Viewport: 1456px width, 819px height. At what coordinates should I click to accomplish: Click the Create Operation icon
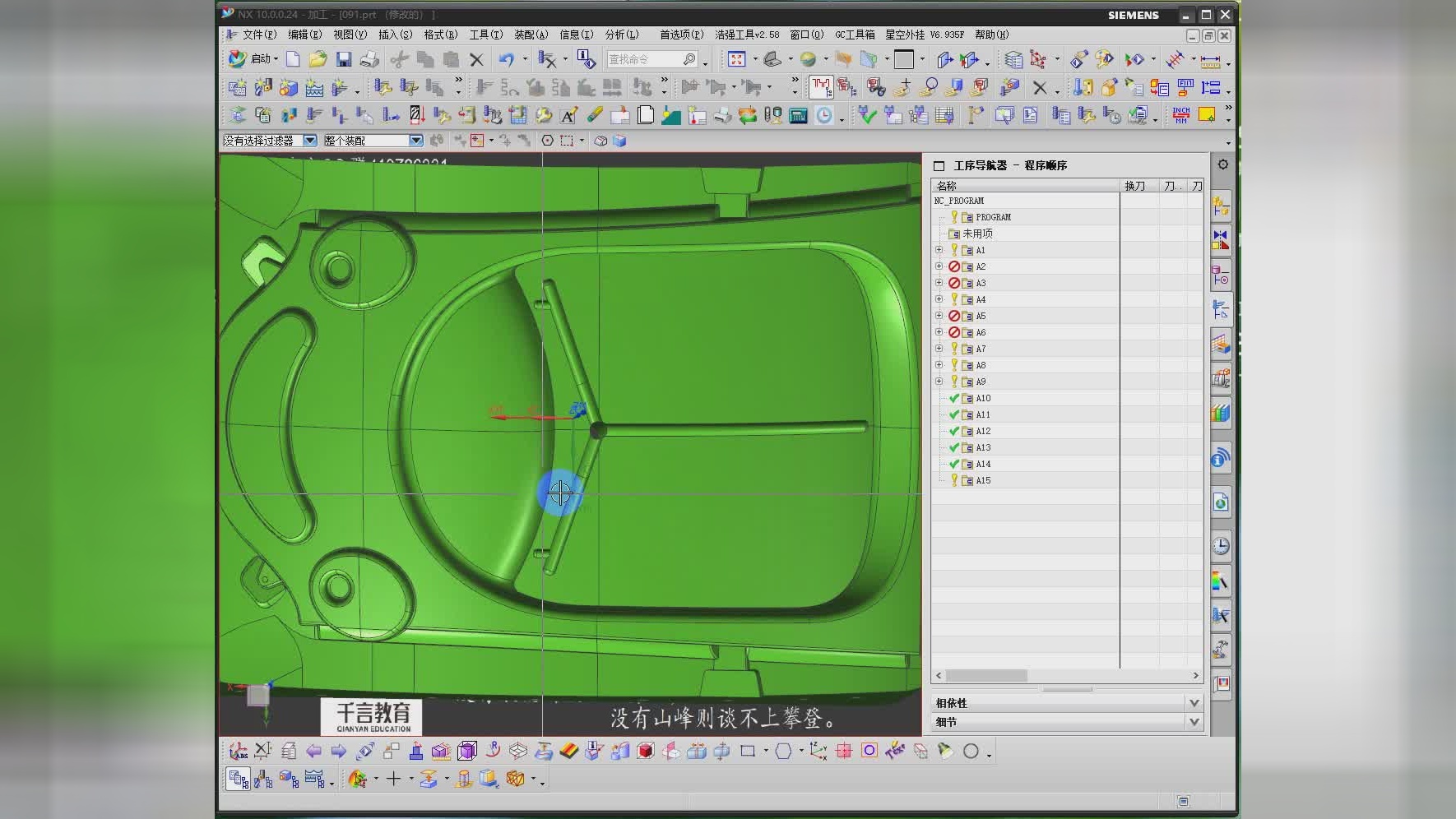pyautogui.click(x=340, y=87)
